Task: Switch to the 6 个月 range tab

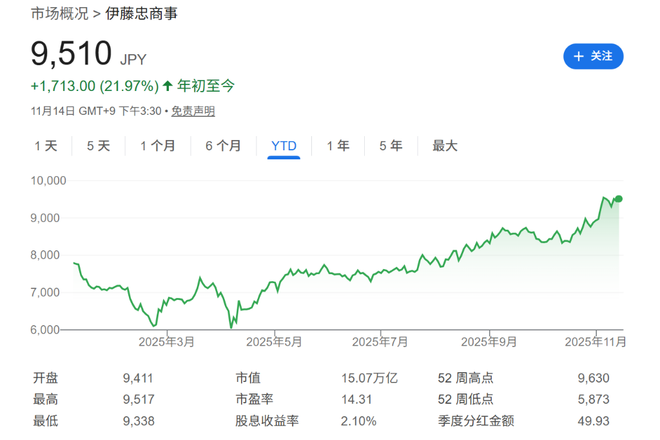Action: tap(223, 146)
